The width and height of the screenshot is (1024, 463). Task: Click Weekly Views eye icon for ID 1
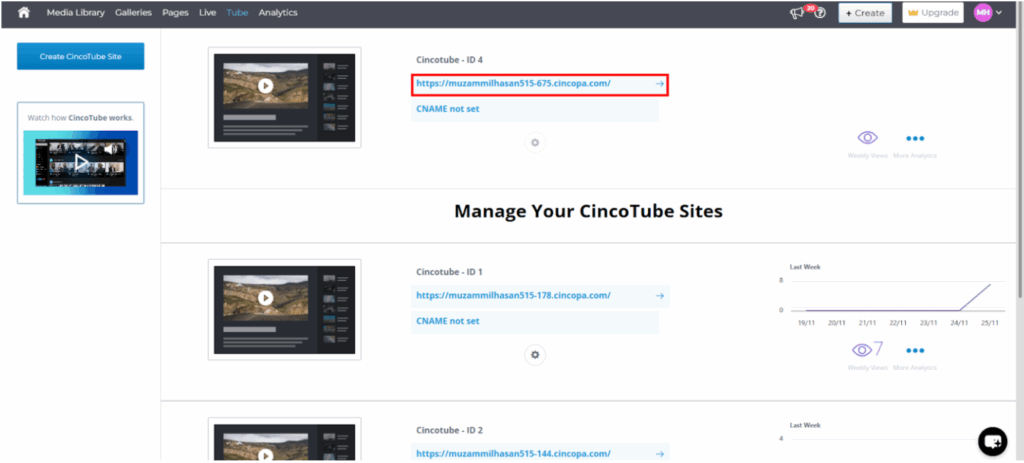862,350
